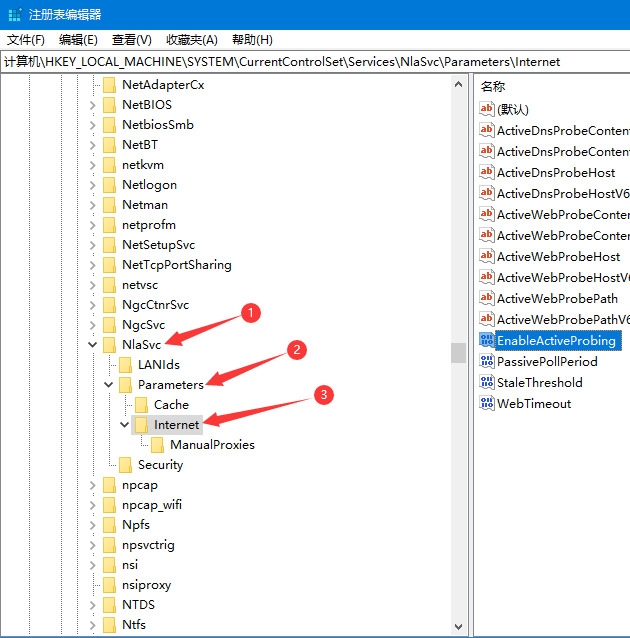
Task: Click the ManualProxies folder icon
Action: point(158,445)
